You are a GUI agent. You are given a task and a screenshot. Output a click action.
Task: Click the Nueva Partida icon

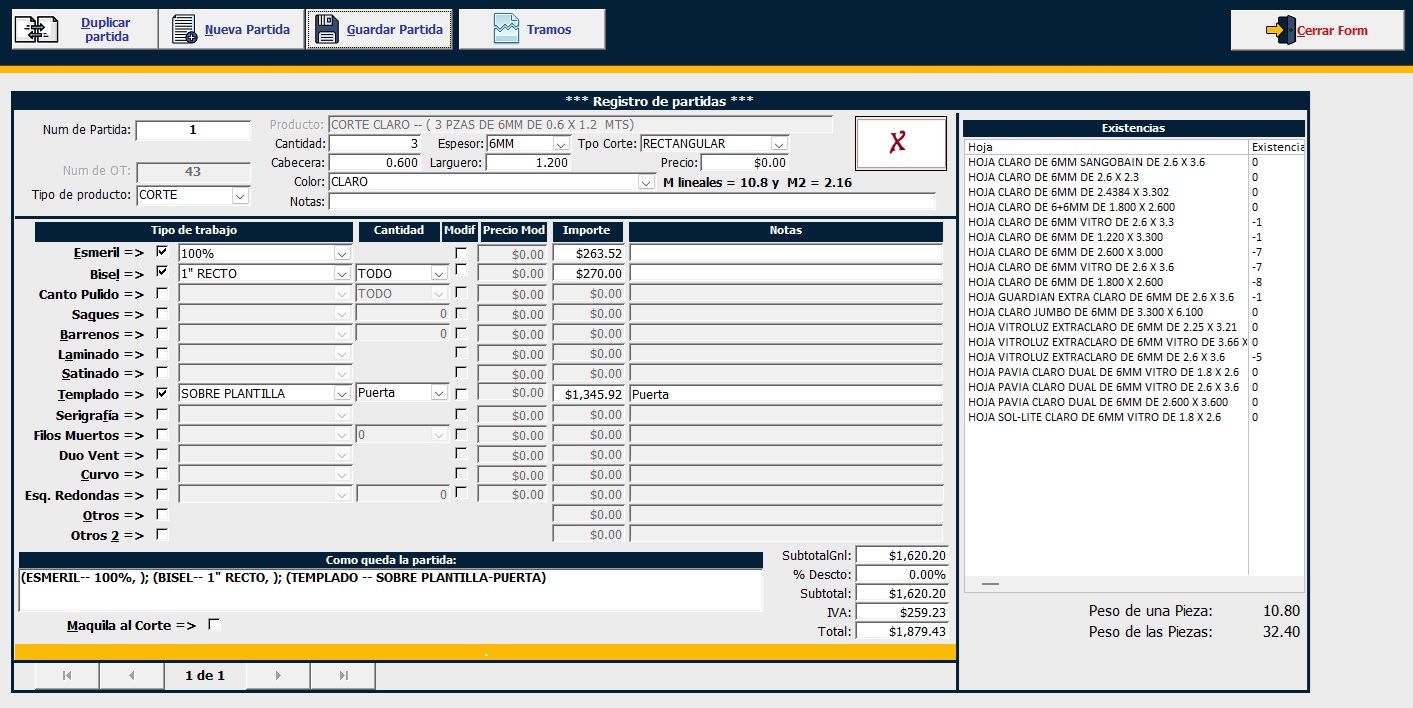pyautogui.click(x=184, y=29)
